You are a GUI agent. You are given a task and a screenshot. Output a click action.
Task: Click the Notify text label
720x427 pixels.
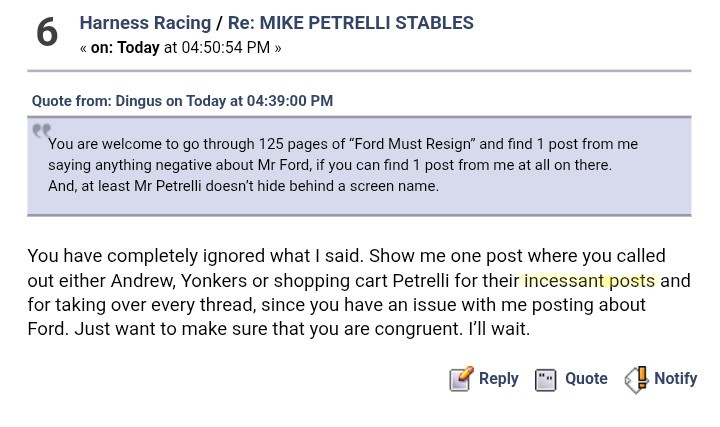tap(675, 378)
